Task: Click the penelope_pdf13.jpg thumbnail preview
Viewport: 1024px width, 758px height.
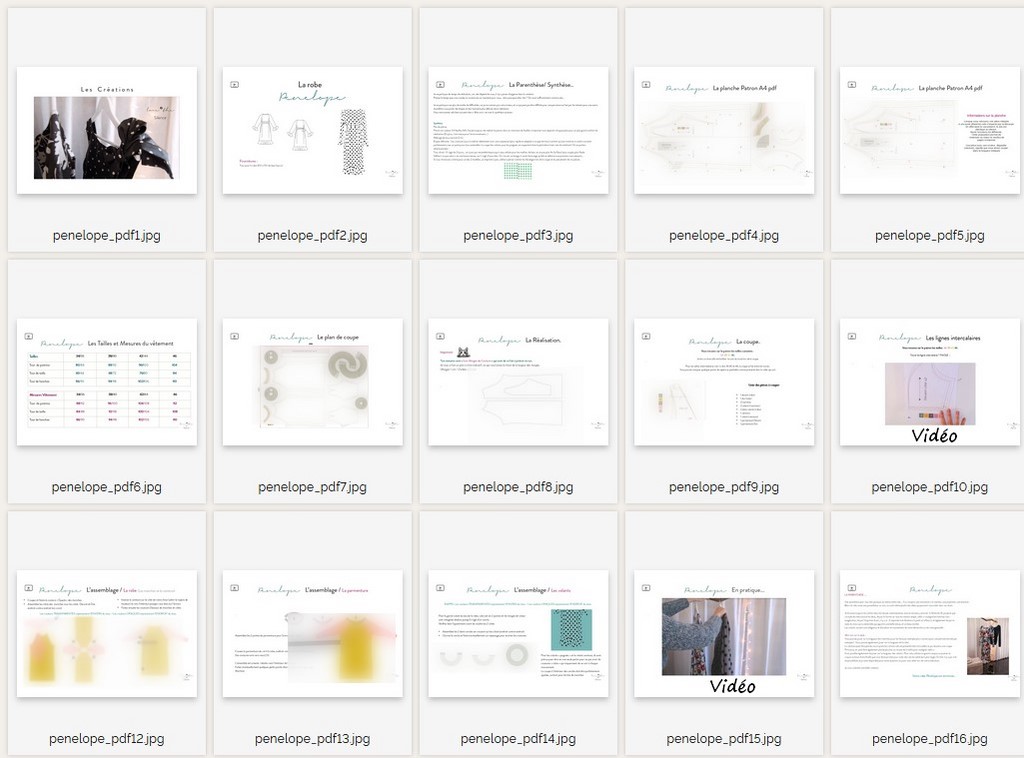Action: [312, 634]
